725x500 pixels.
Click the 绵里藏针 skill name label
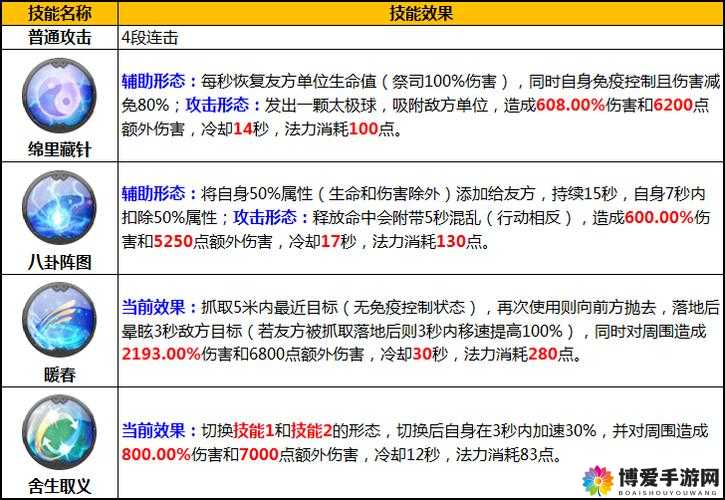(60, 149)
